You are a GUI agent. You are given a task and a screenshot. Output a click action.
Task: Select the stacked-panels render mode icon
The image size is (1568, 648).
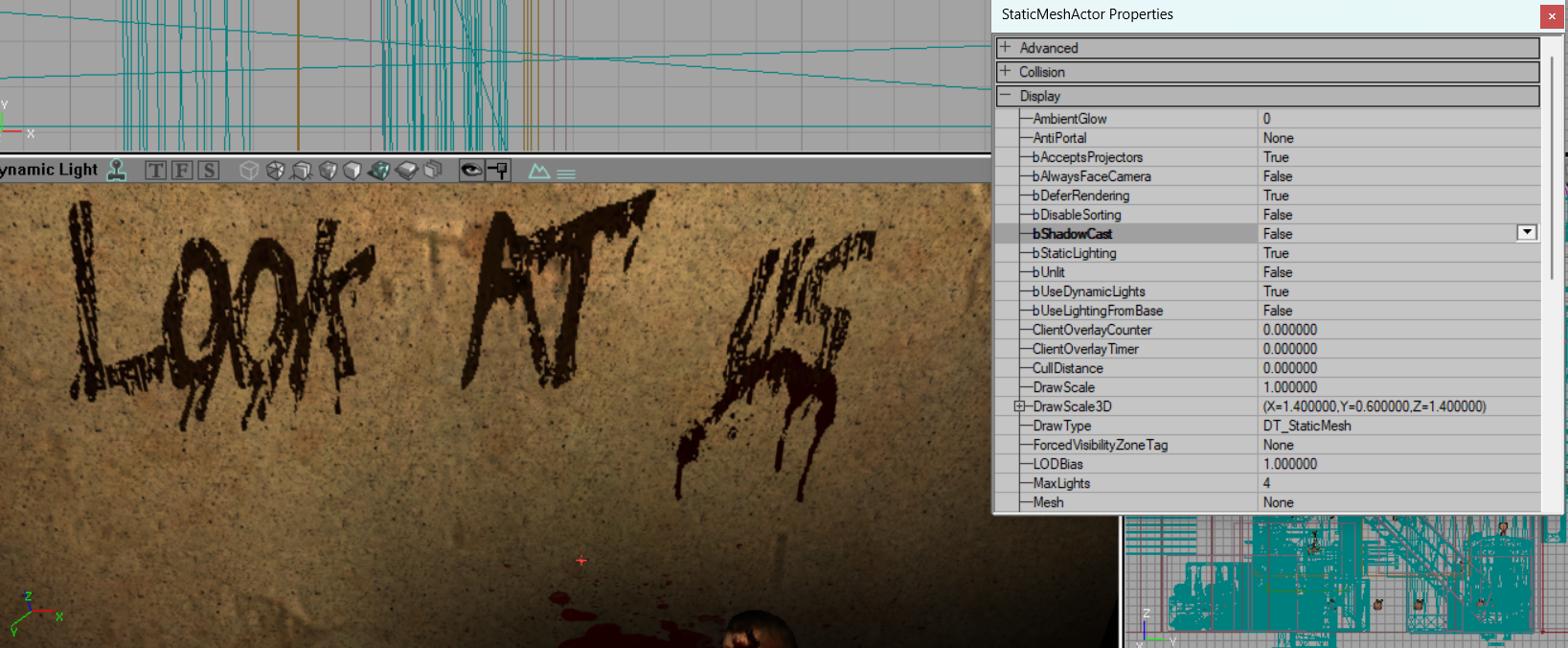(x=433, y=171)
